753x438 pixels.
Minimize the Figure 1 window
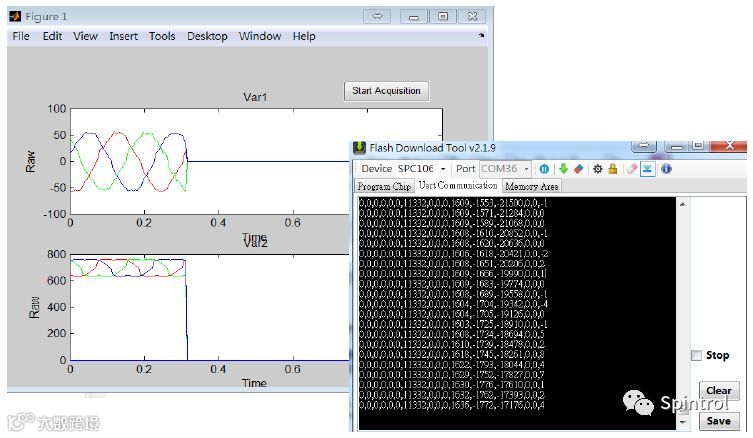(x=413, y=16)
